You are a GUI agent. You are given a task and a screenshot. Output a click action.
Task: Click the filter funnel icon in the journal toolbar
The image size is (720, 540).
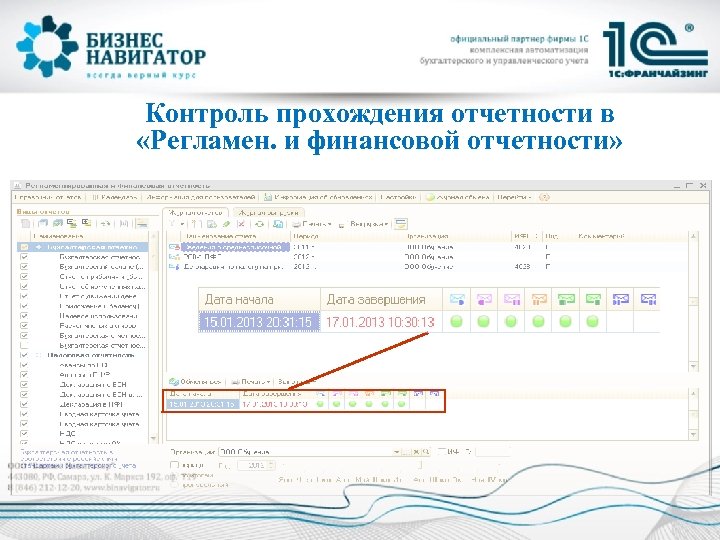172,224
